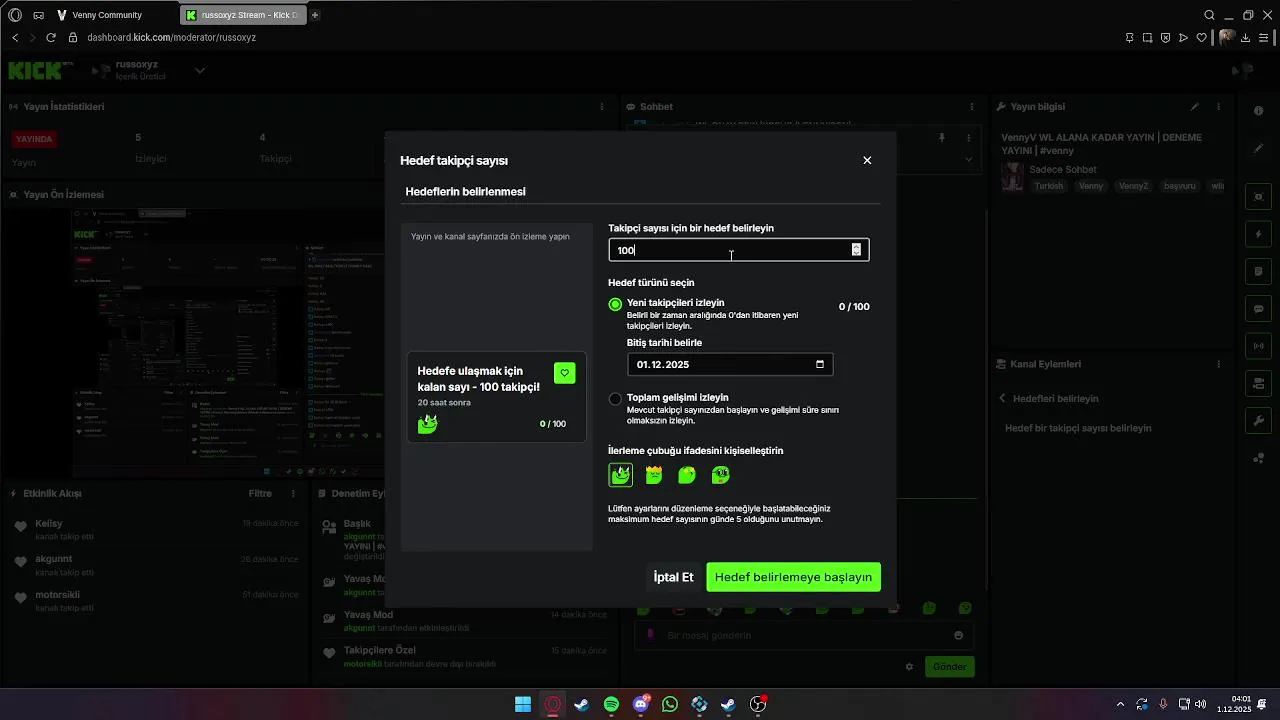1280x720 pixels.
Task: Open the calendar picker in end date field
Action: click(820, 364)
